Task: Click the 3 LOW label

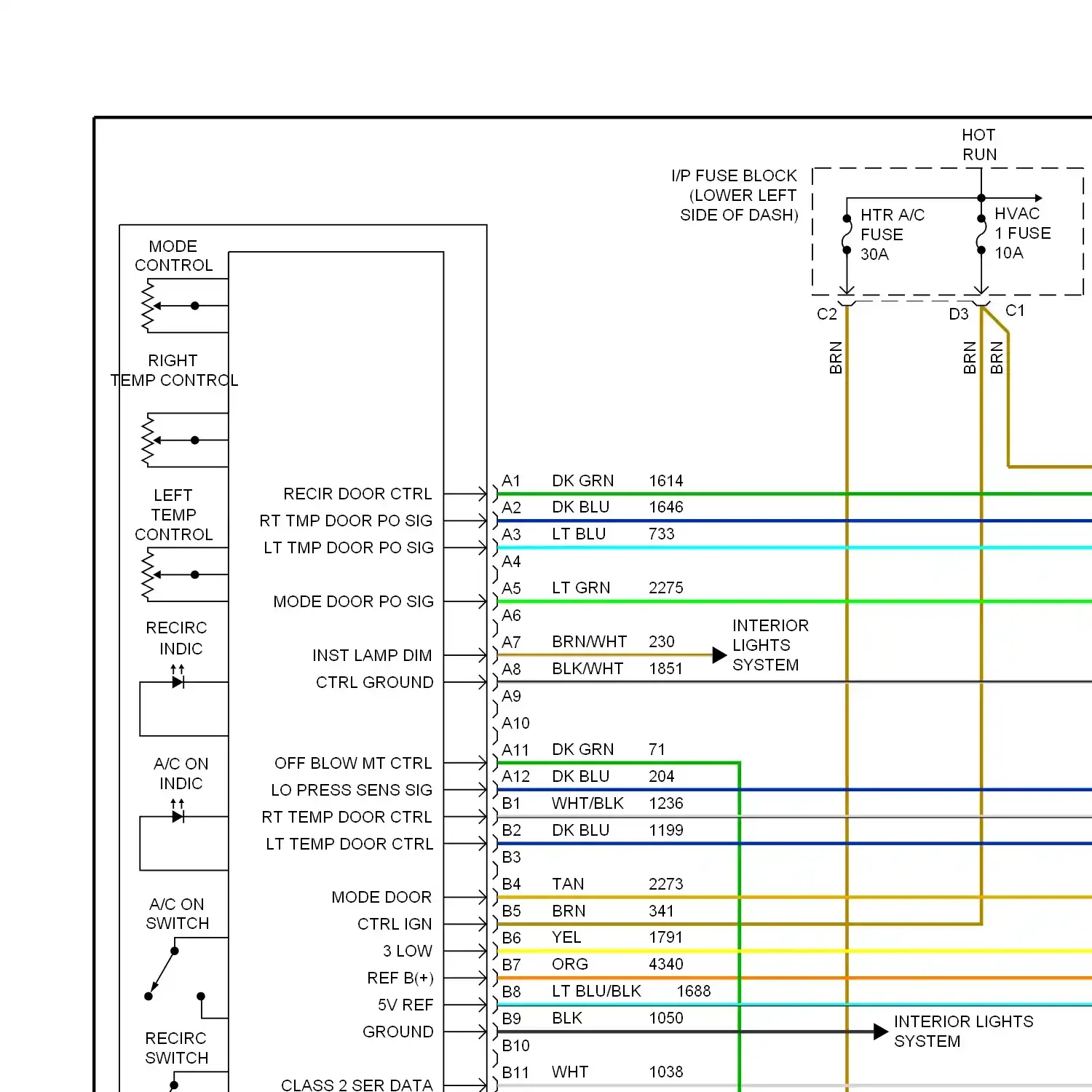Action: 408,951
